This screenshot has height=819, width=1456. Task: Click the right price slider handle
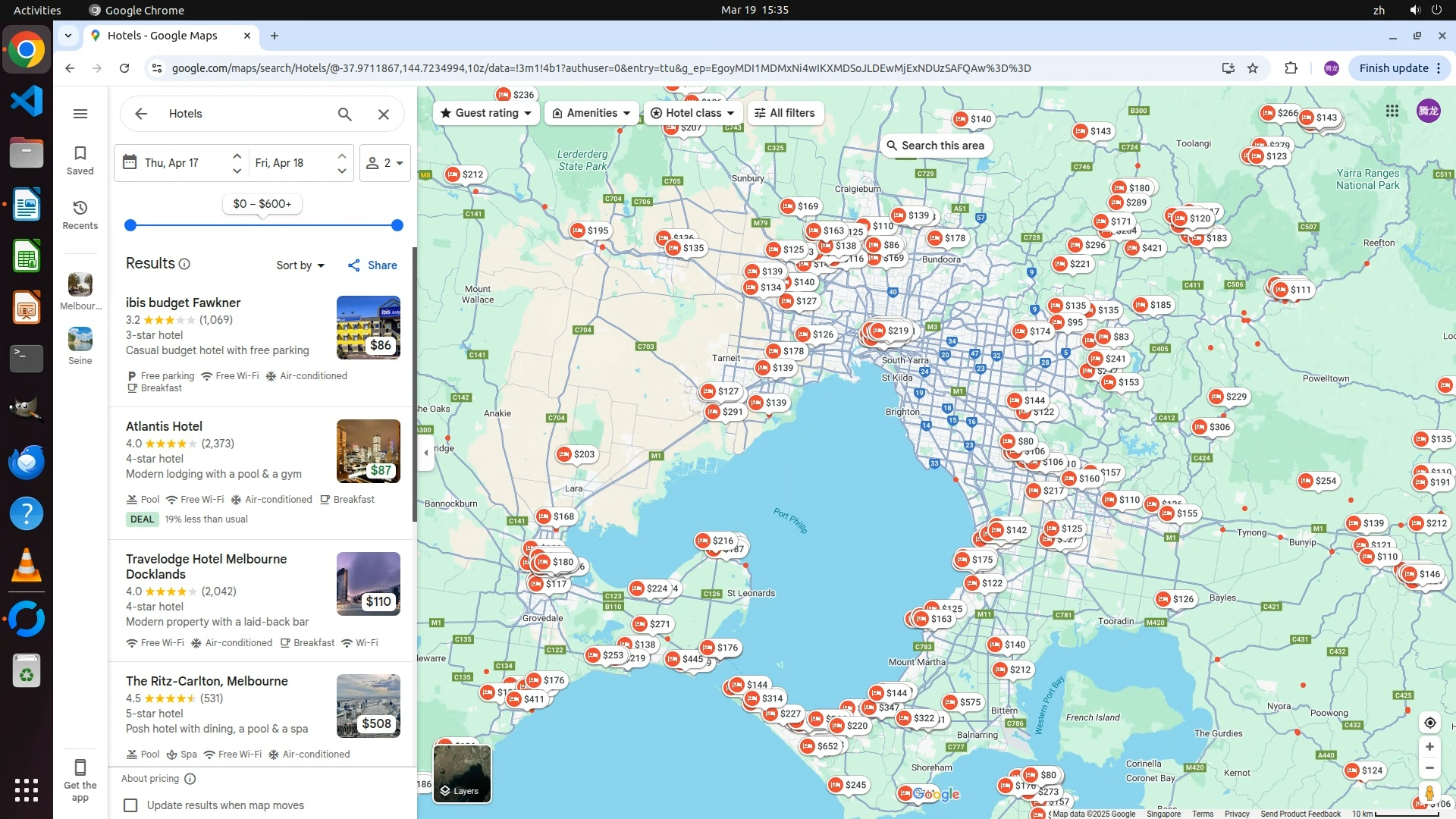[397, 225]
